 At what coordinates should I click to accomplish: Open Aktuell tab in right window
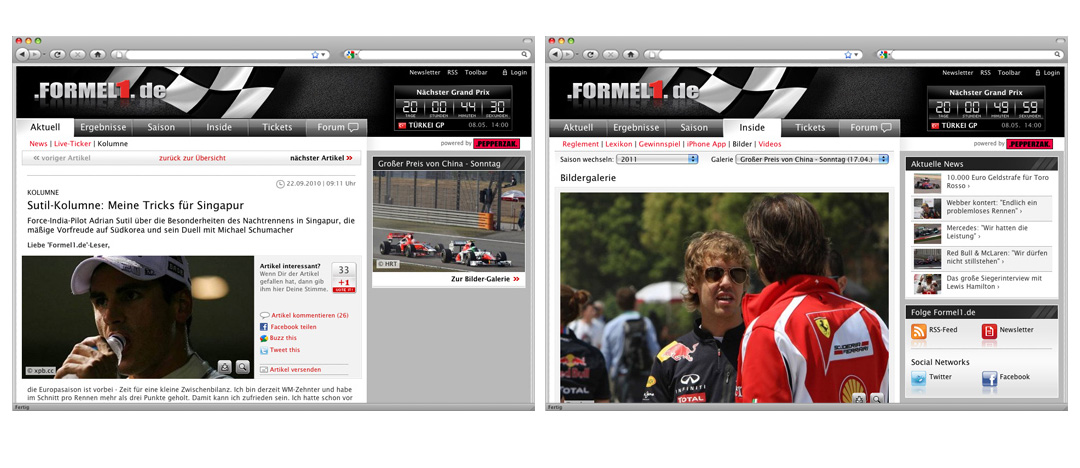578,128
